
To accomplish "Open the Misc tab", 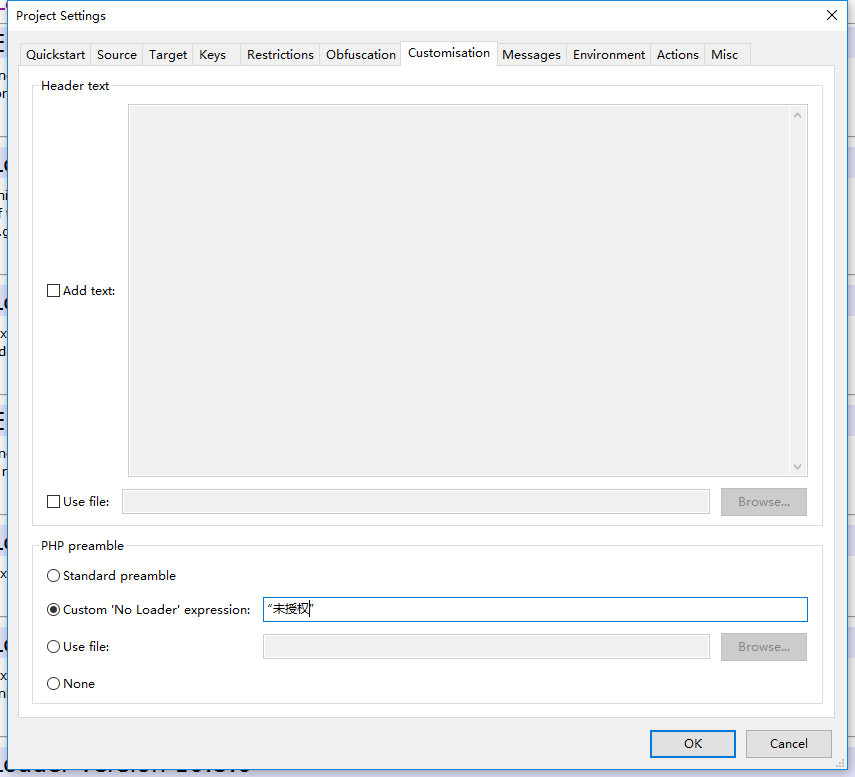I will [x=724, y=54].
